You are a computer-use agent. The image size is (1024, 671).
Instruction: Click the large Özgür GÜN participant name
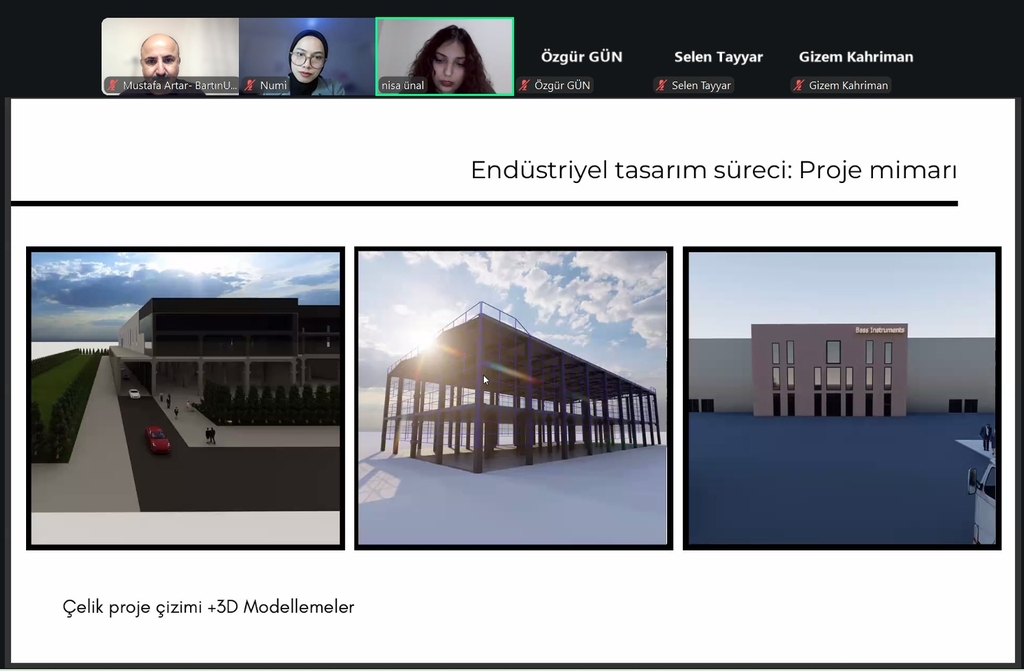click(x=581, y=57)
